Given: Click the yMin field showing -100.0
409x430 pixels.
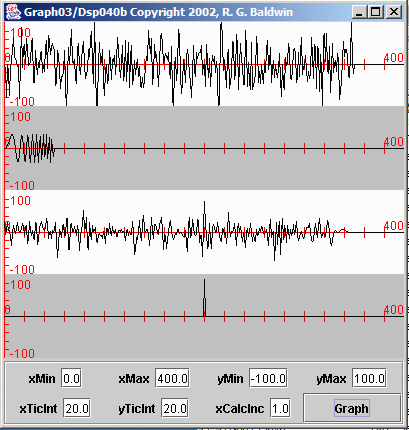Looking at the screenshot, I should tap(268, 379).
